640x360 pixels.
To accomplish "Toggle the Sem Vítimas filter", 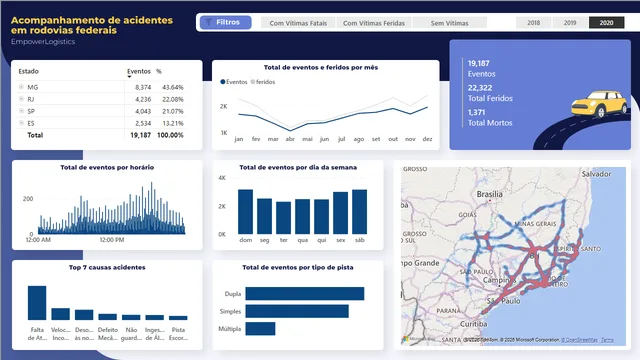I will (x=449, y=23).
